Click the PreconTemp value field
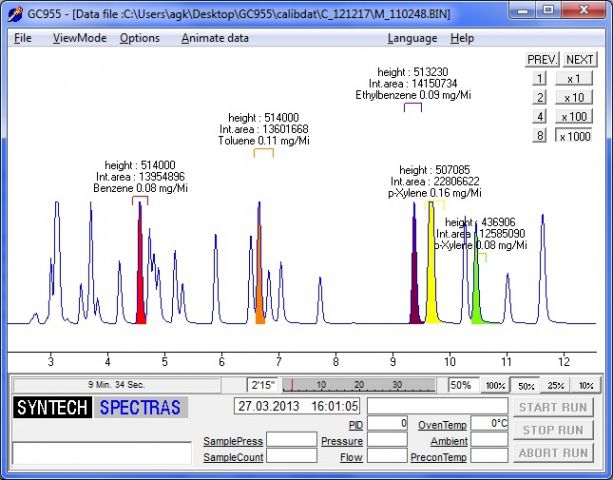Image resolution: width=613 pixels, height=480 pixels. (x=489, y=456)
